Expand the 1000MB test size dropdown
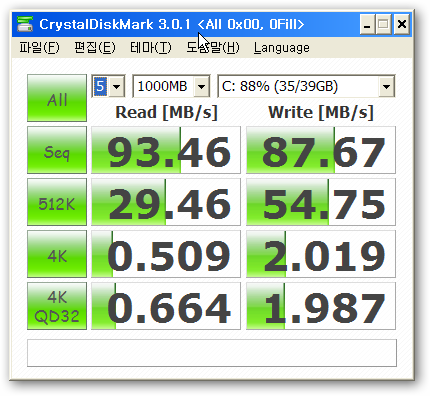The width and height of the screenshot is (430, 396). (201, 86)
